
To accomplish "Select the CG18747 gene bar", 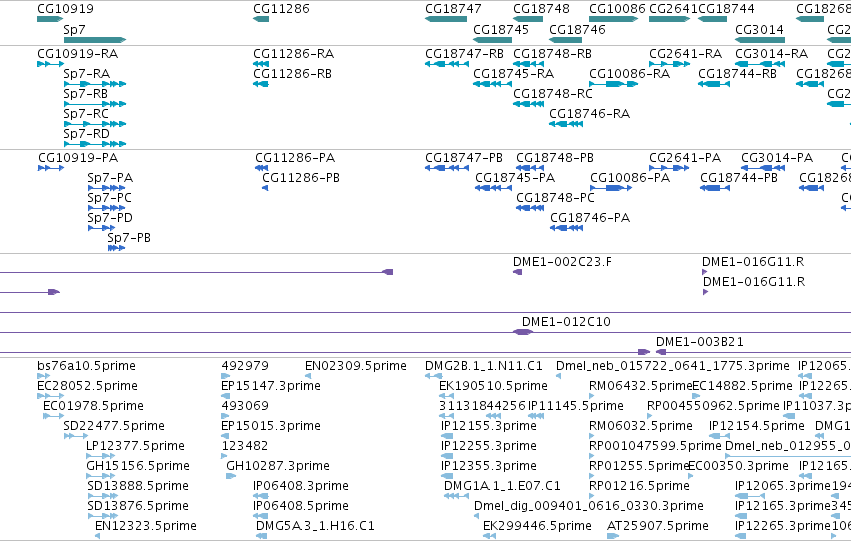I will tap(446, 19).
